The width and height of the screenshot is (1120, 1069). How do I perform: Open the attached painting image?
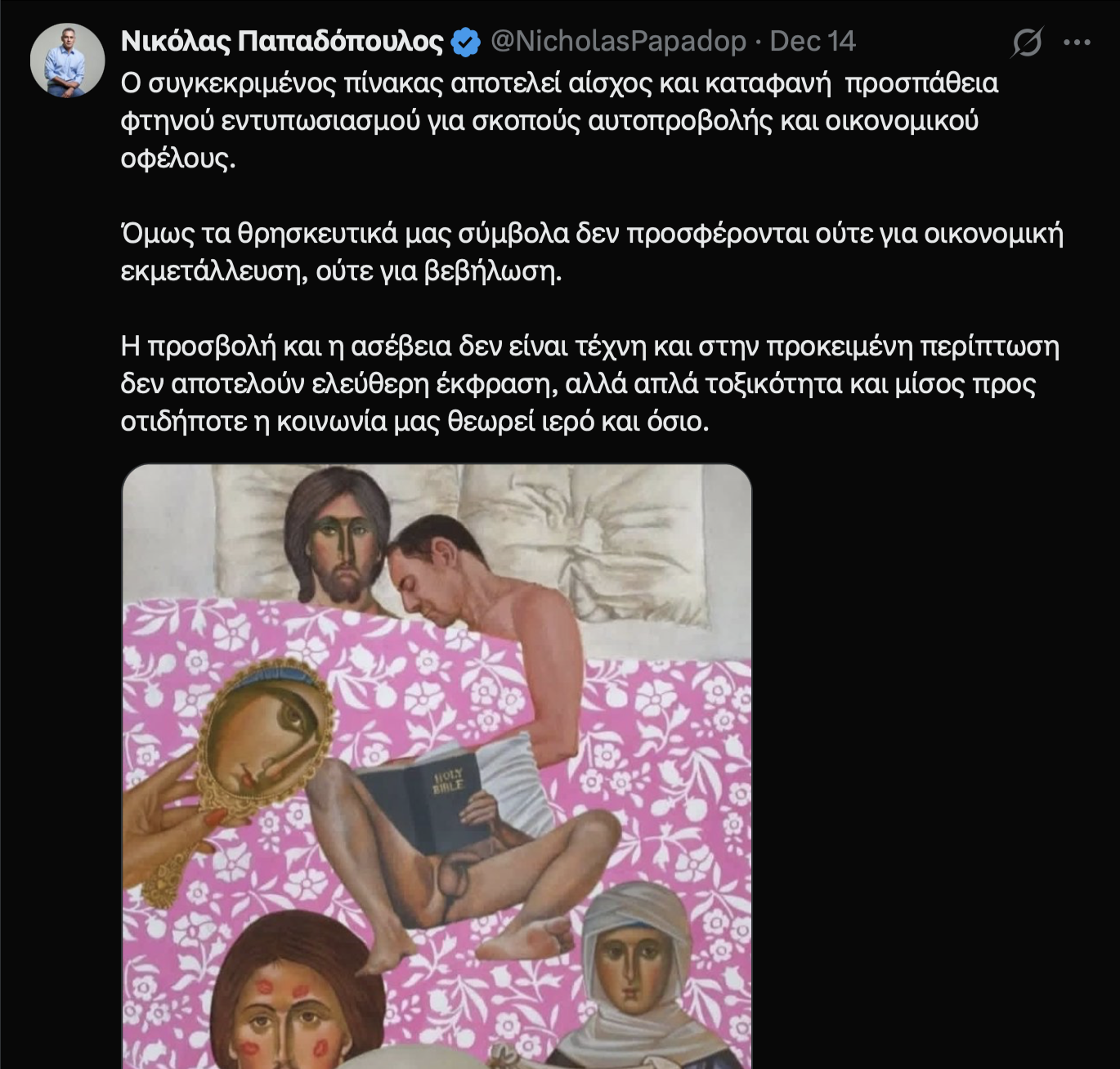coord(437,766)
